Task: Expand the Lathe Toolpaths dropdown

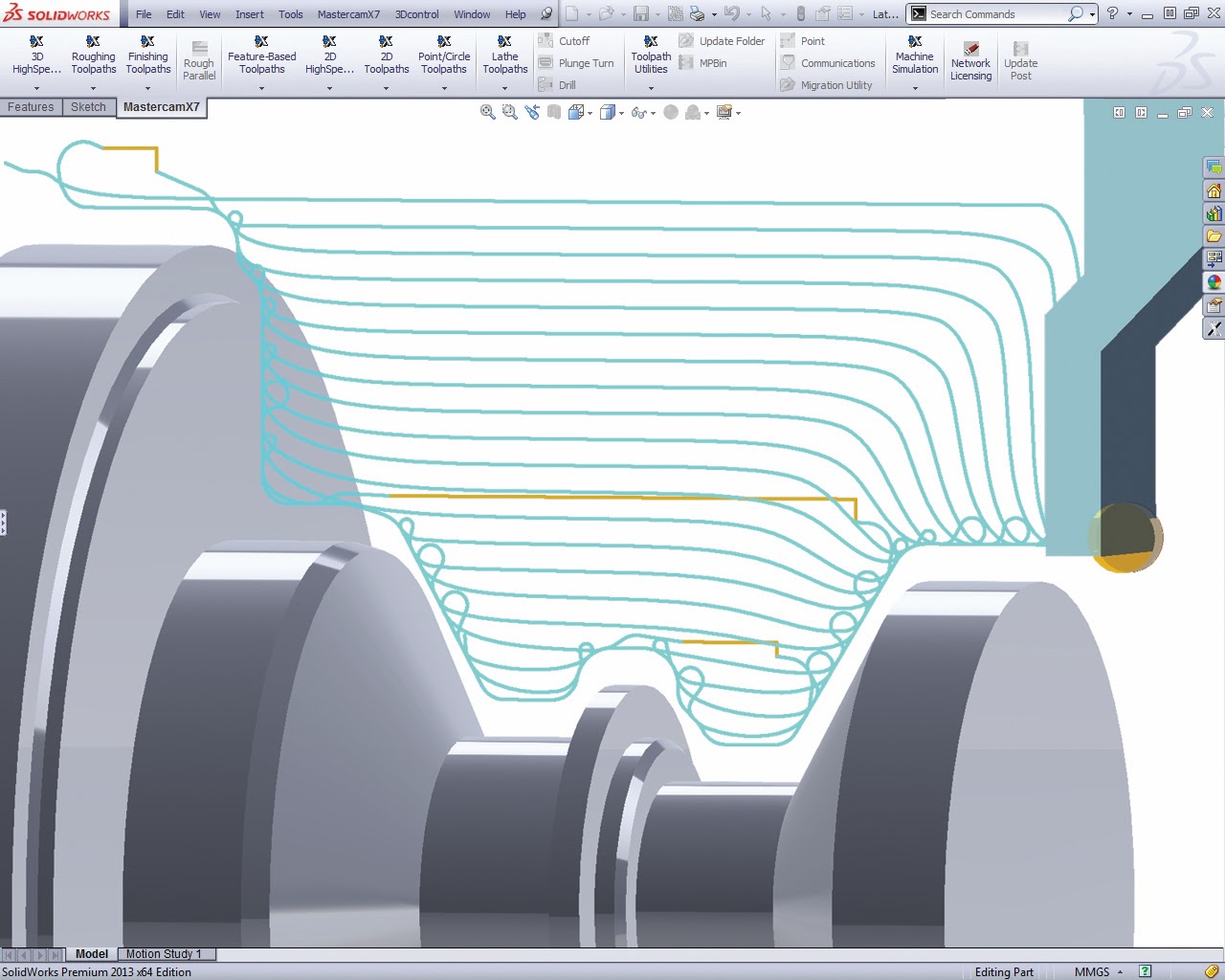Action: (x=504, y=88)
